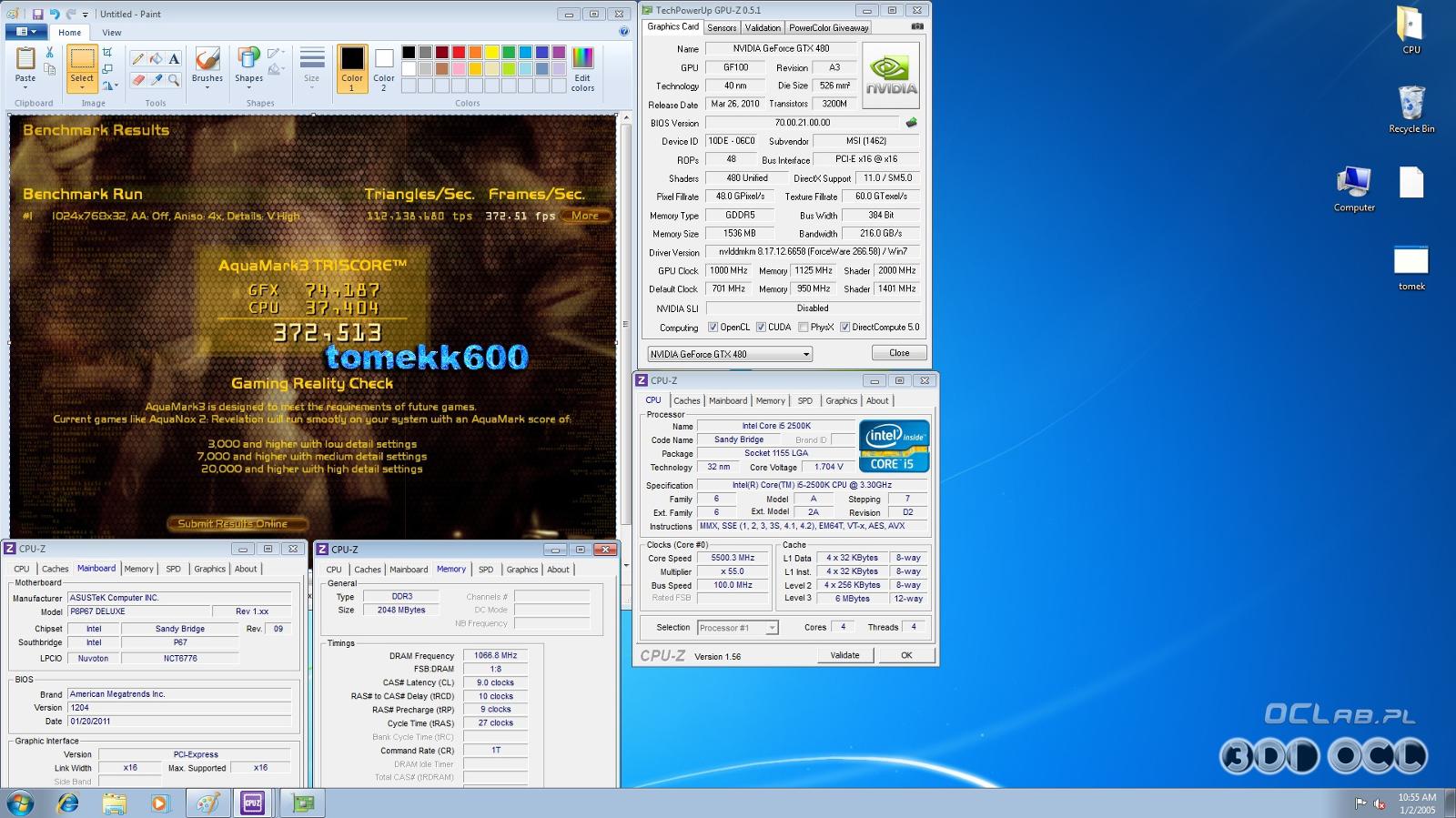Toggle the PhysX checkbox in GPU-Z
Image resolution: width=1456 pixels, height=818 pixels.
pyautogui.click(x=803, y=328)
